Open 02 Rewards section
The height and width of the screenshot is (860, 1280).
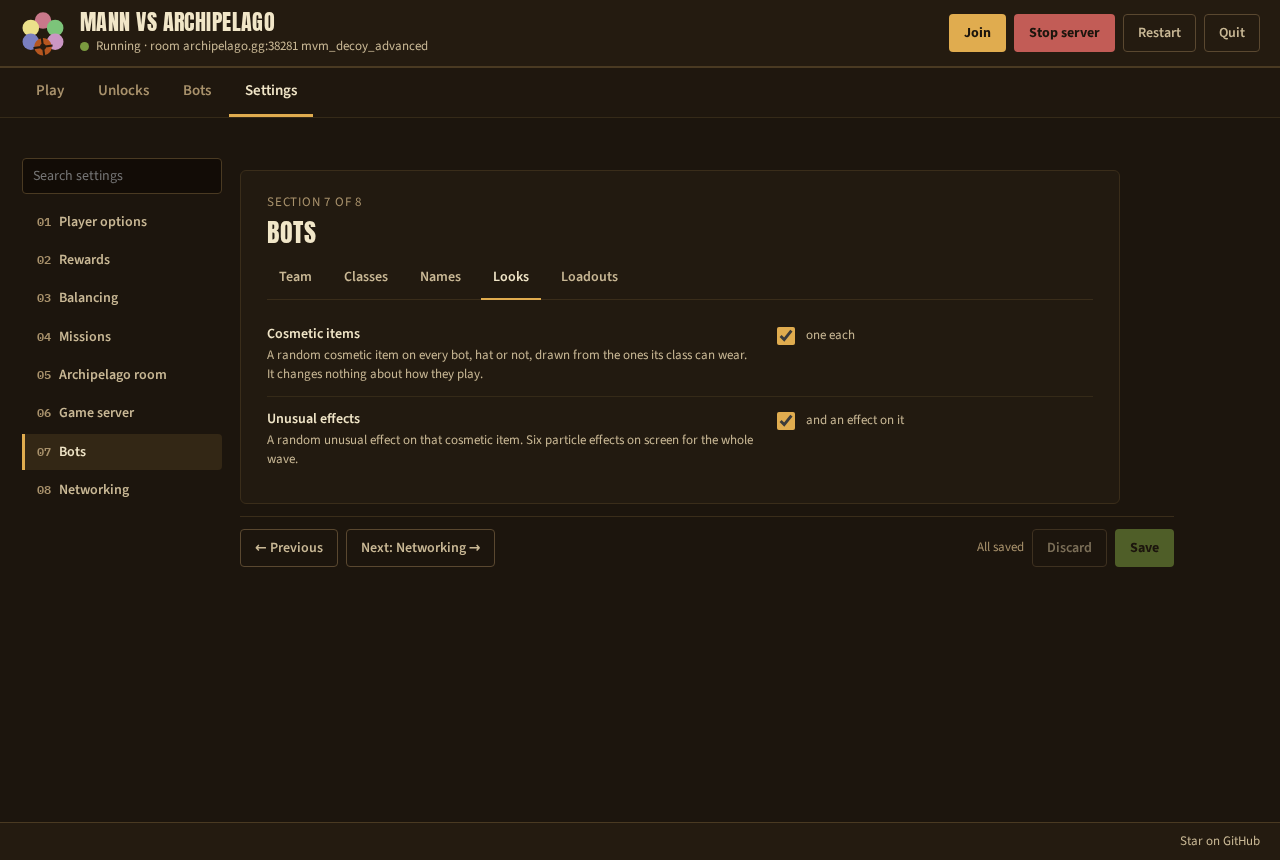[122, 260]
